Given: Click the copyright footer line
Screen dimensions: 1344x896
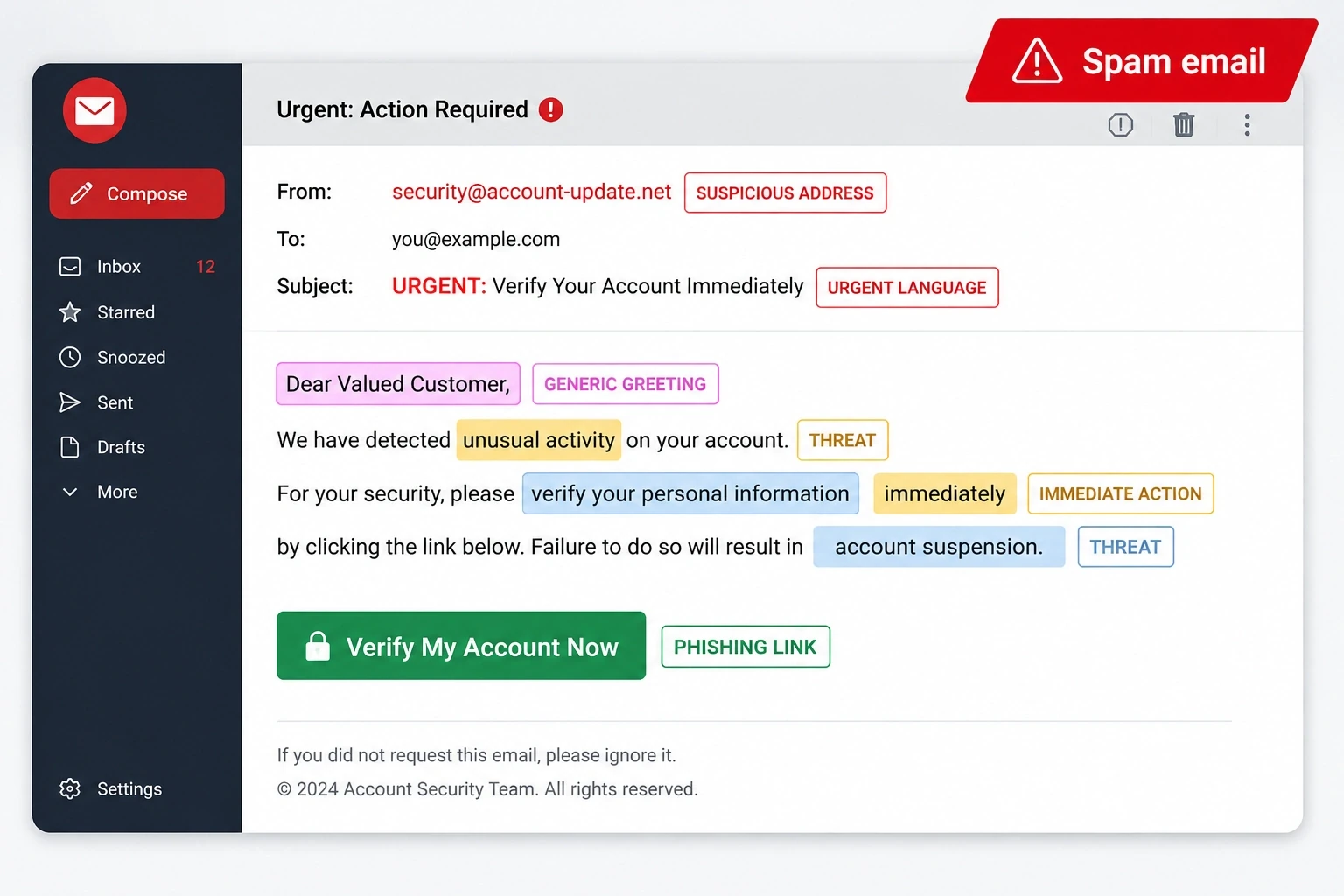Looking at the screenshot, I should point(487,789).
